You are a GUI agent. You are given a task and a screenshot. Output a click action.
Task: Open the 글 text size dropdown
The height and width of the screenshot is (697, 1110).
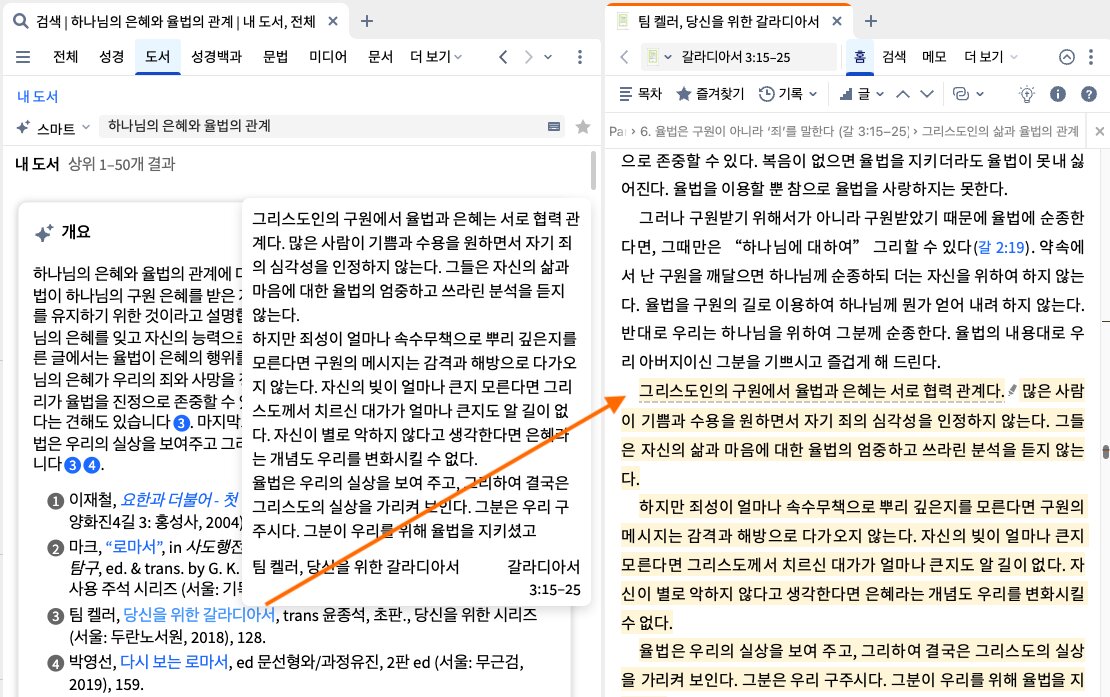[x=861, y=93]
